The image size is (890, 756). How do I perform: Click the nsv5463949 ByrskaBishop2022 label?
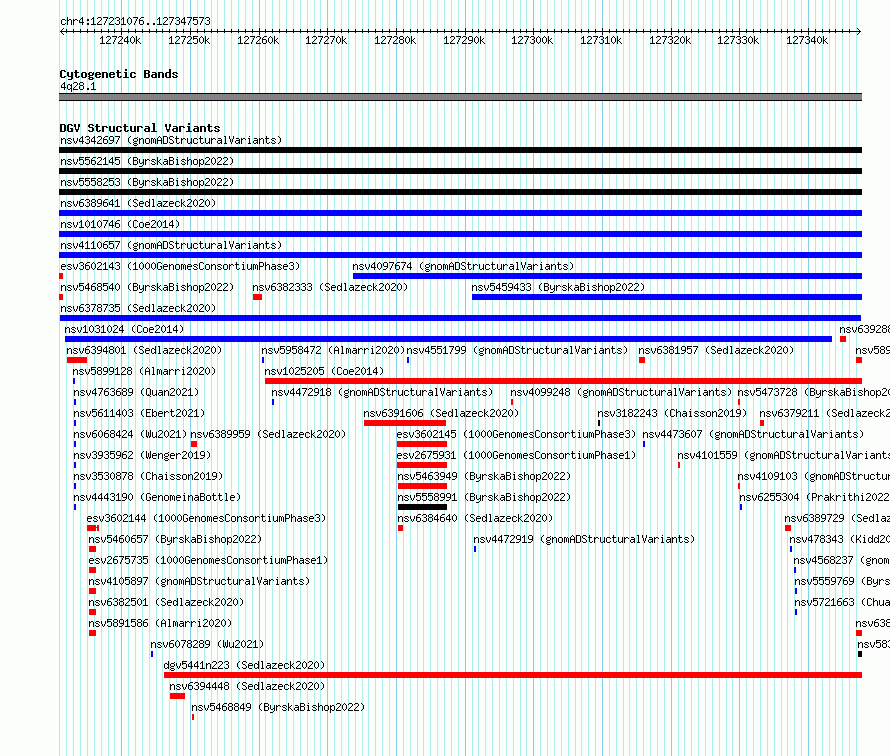484,476
